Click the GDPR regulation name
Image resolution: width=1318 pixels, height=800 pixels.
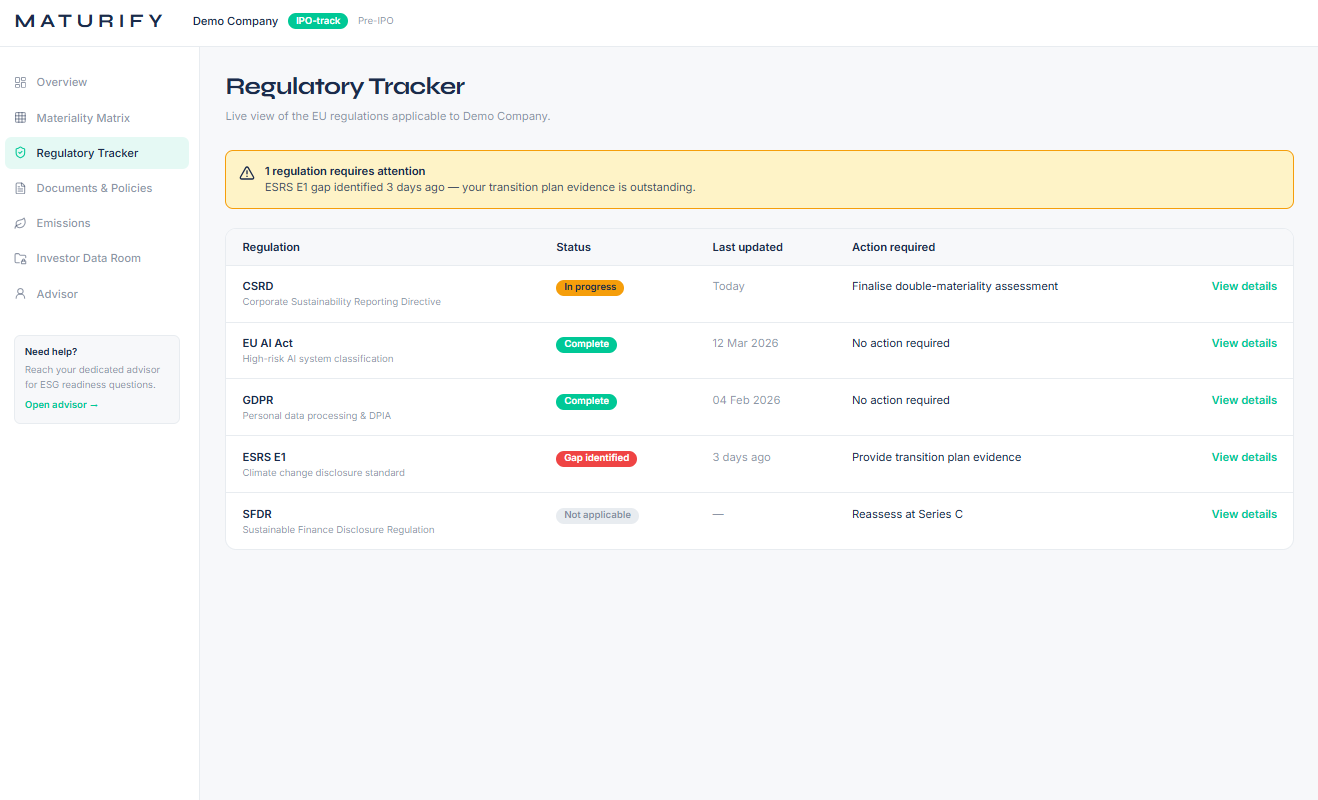[x=258, y=400]
